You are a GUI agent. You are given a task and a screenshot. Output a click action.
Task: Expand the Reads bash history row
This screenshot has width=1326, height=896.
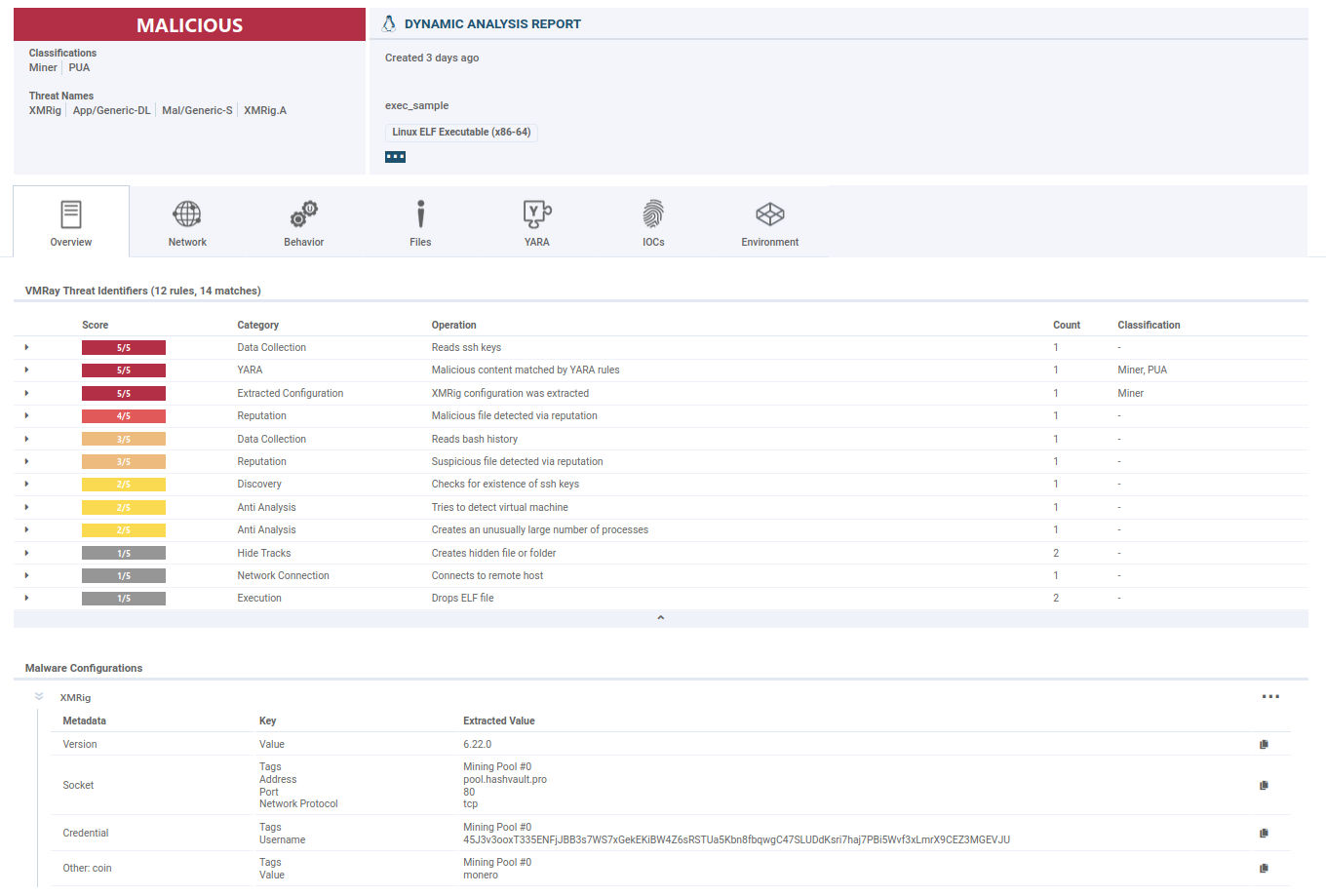(26, 439)
